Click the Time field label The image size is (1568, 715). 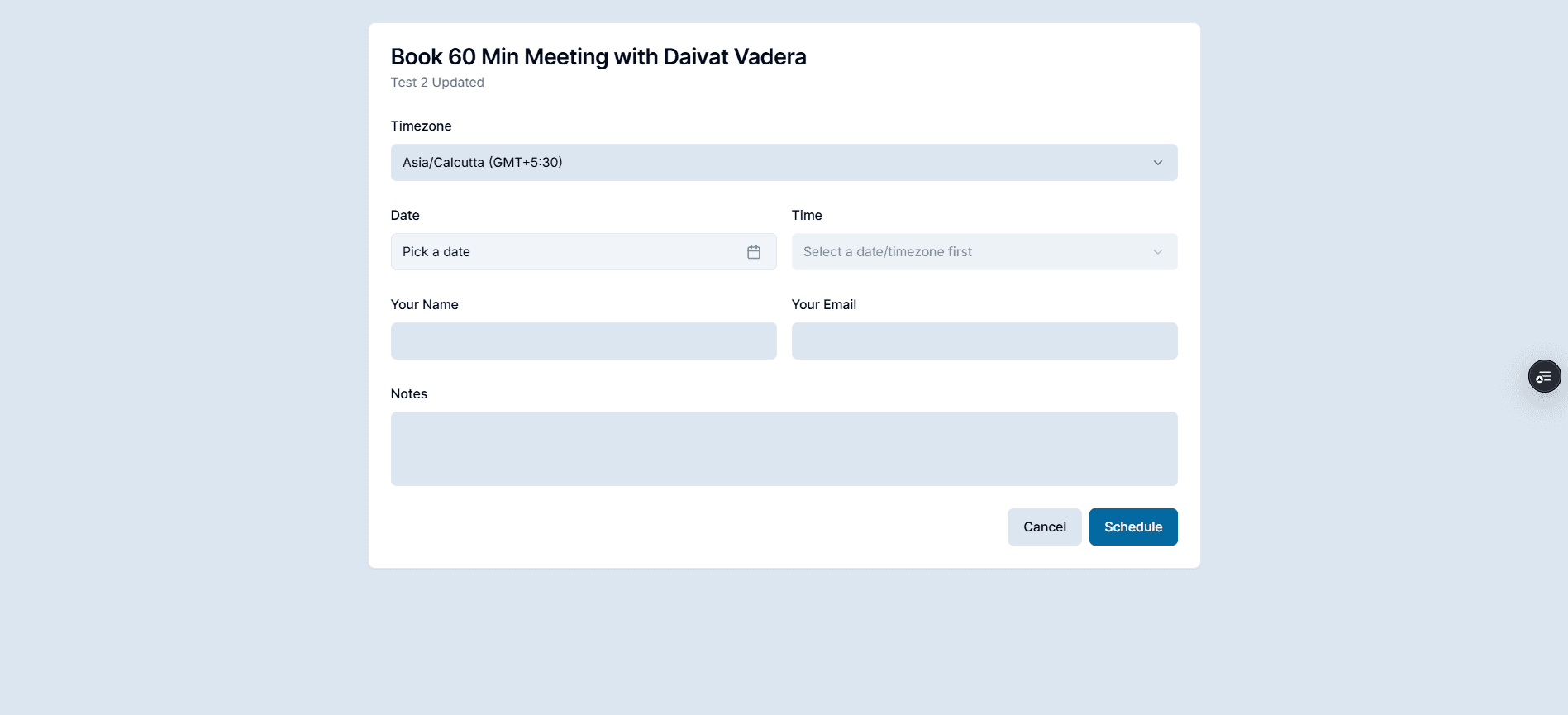pyautogui.click(x=807, y=215)
